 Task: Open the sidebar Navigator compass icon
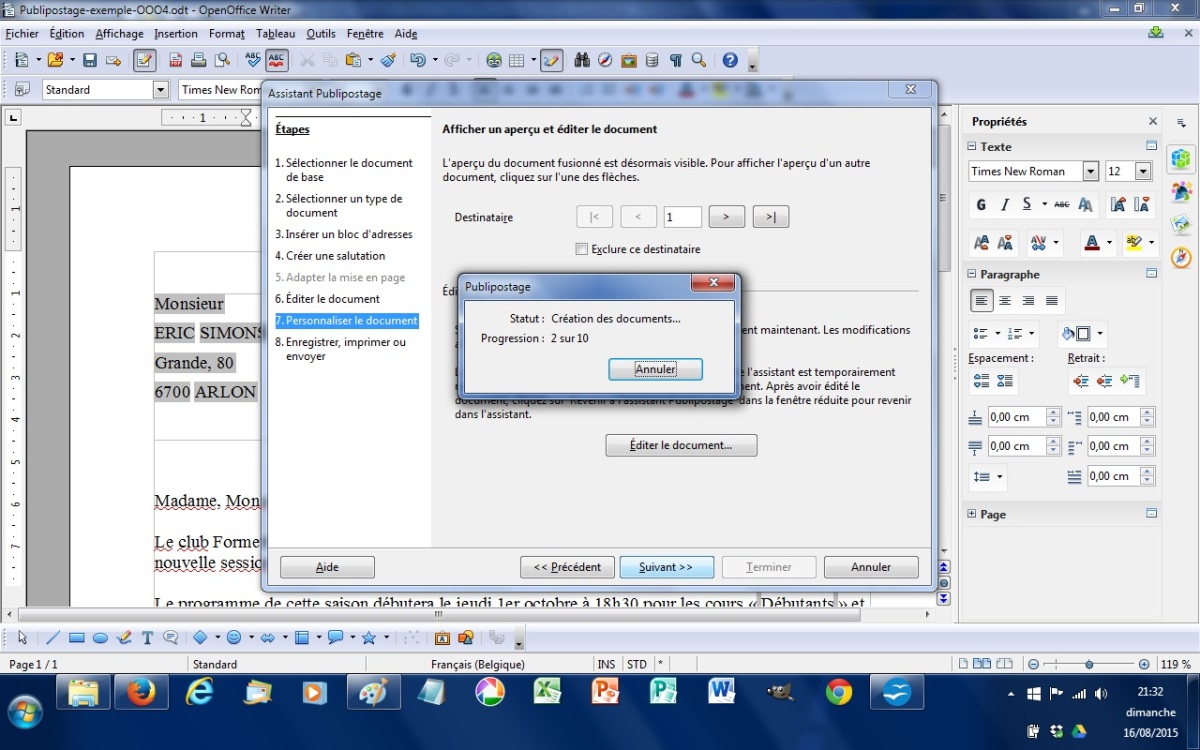[1182, 256]
